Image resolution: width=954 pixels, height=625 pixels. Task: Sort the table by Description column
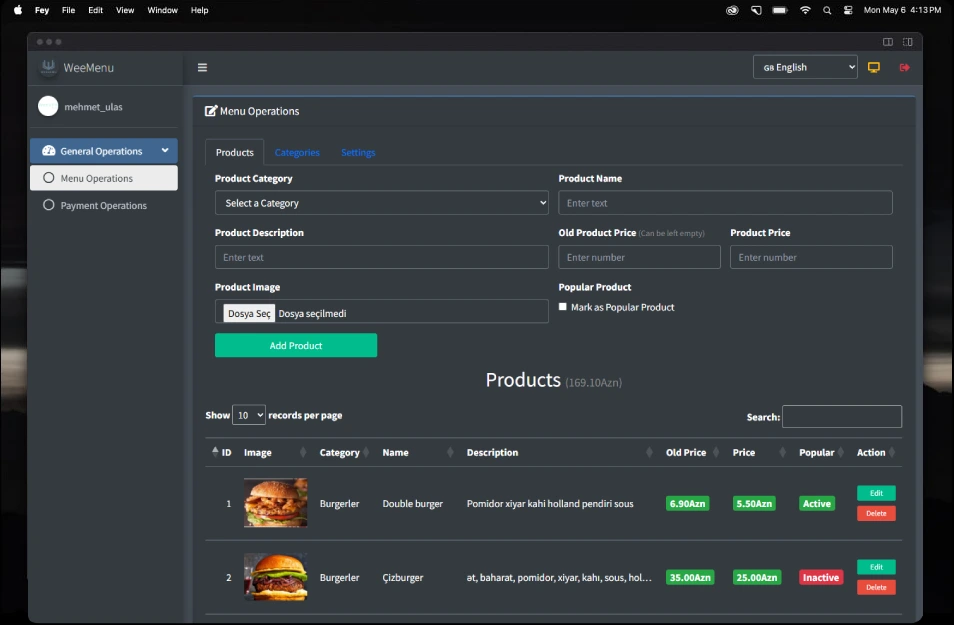(559, 452)
